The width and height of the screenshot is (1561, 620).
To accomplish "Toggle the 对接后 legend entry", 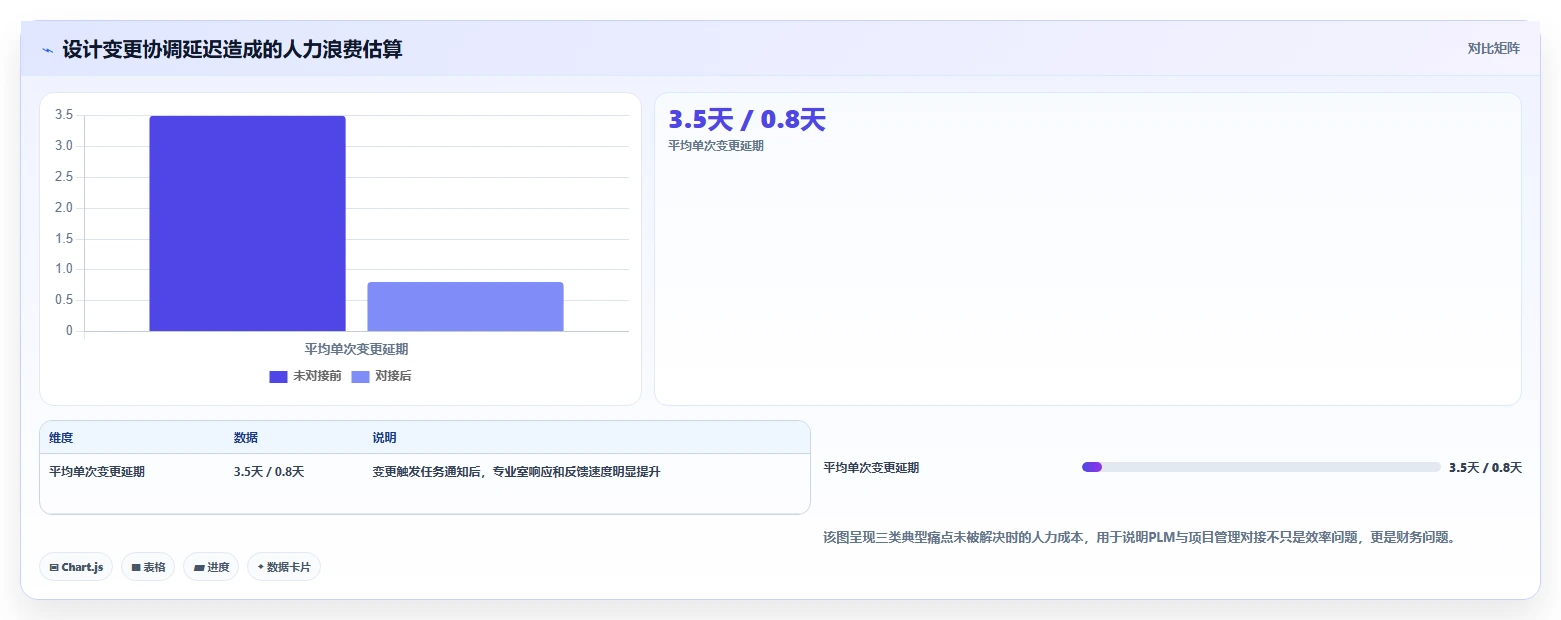I will (381, 376).
